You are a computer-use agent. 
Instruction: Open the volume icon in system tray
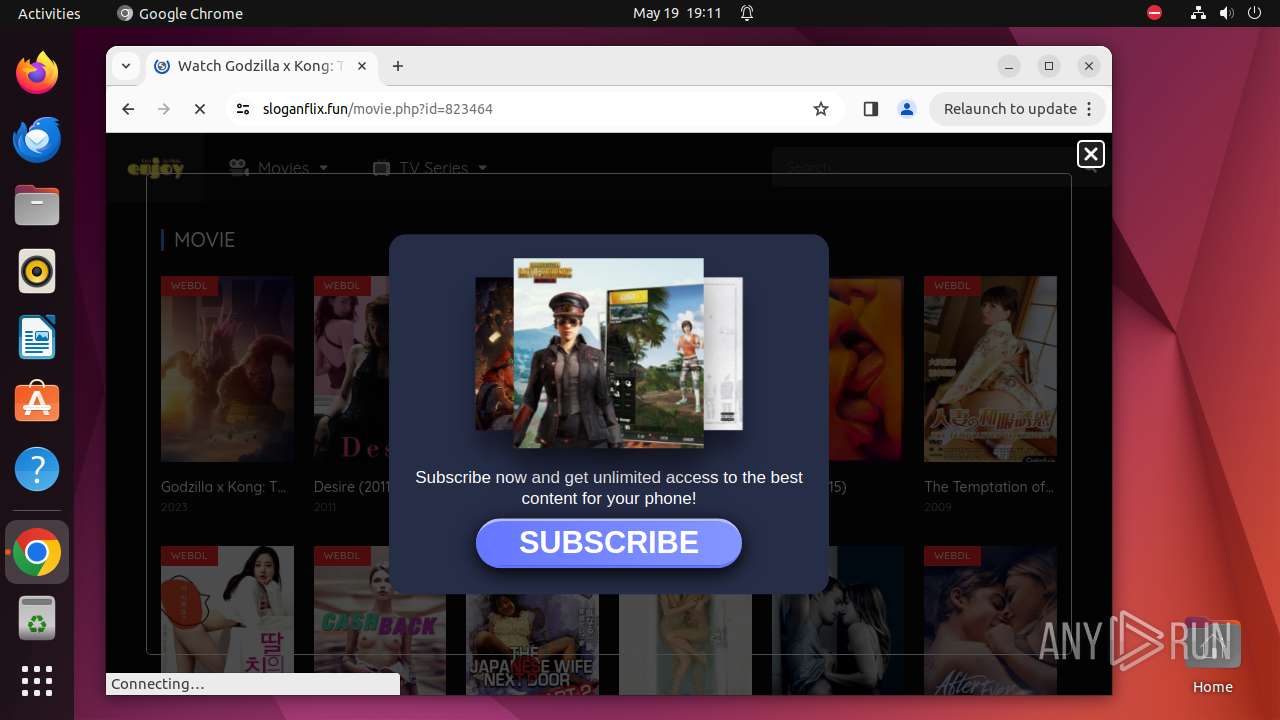(x=1226, y=13)
